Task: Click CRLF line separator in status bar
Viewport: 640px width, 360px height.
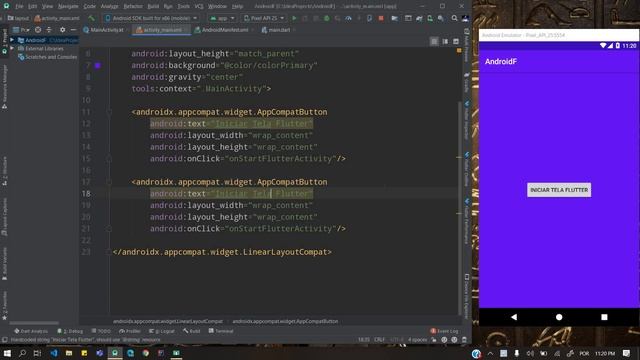Action: coord(379,340)
